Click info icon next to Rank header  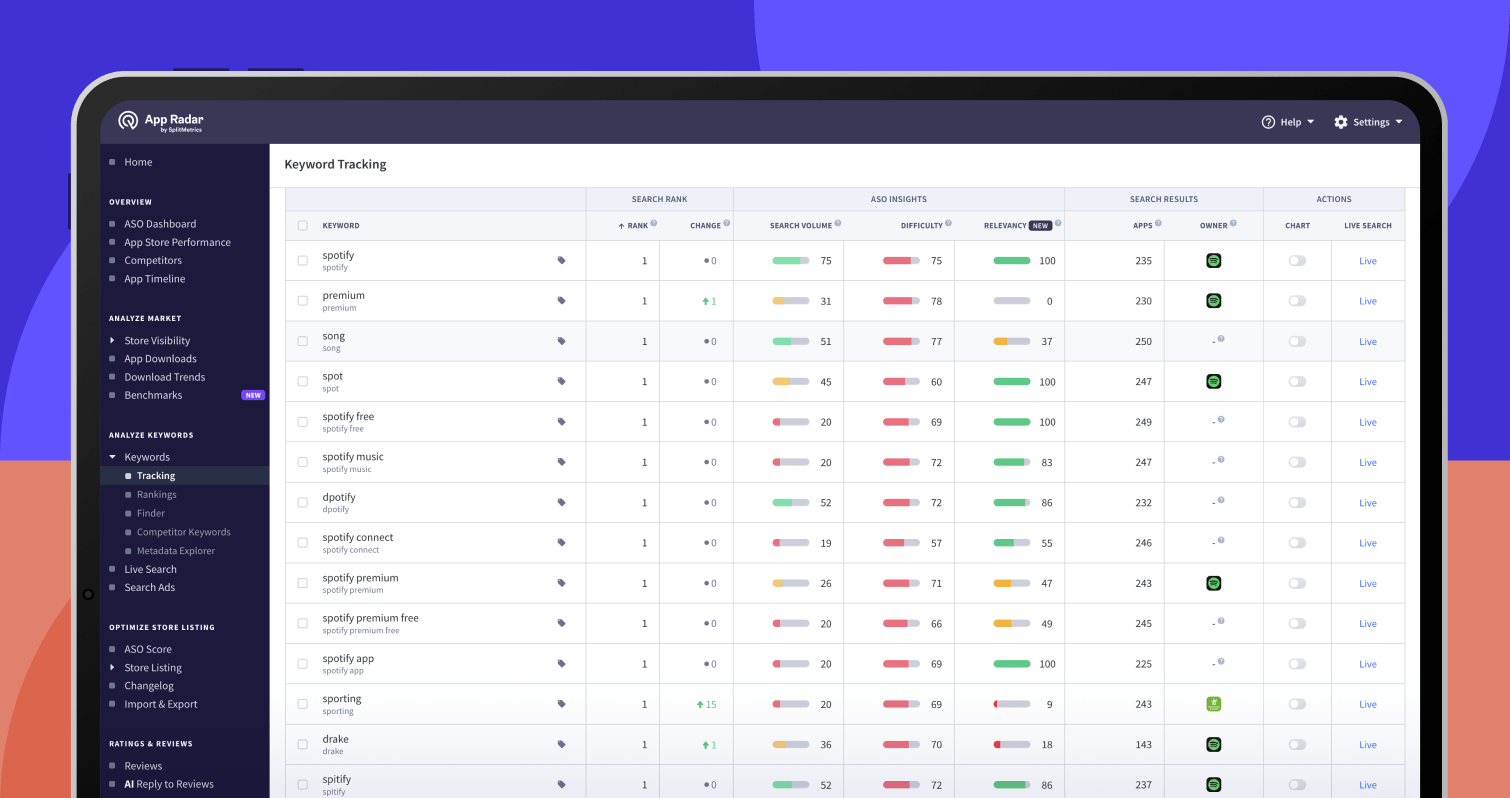654,224
